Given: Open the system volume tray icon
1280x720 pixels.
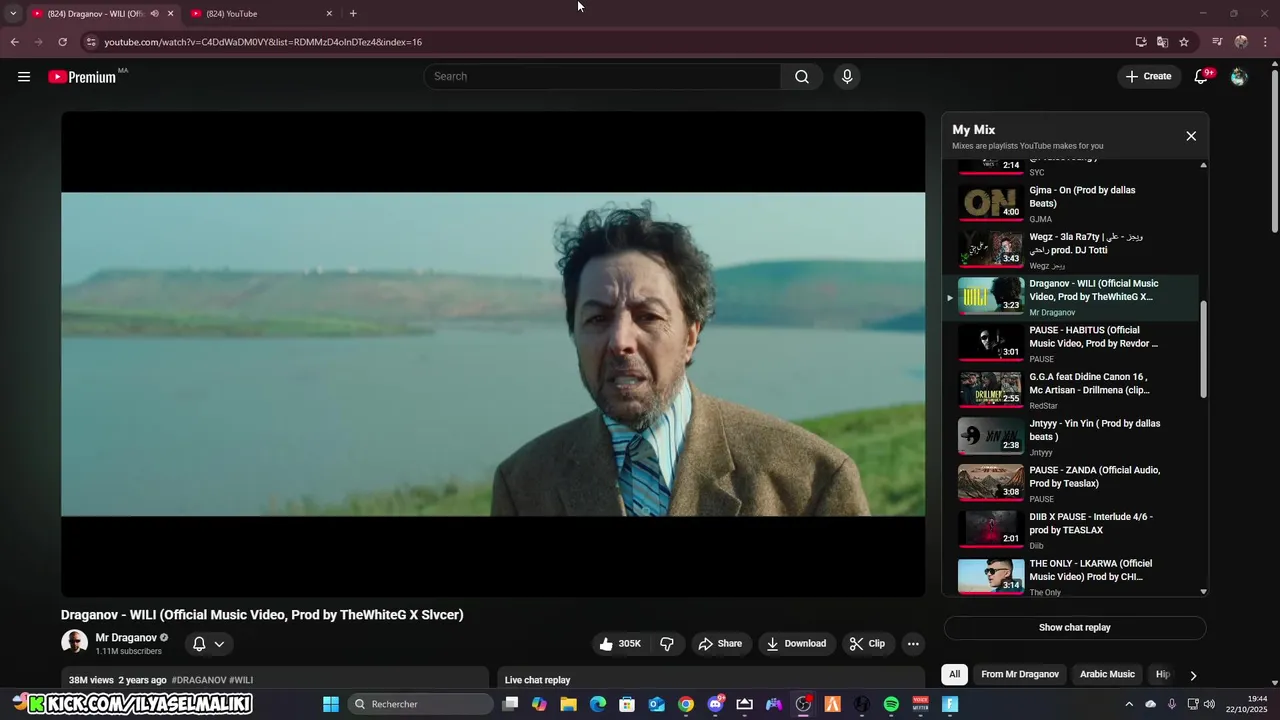Looking at the screenshot, I should coord(1209,704).
